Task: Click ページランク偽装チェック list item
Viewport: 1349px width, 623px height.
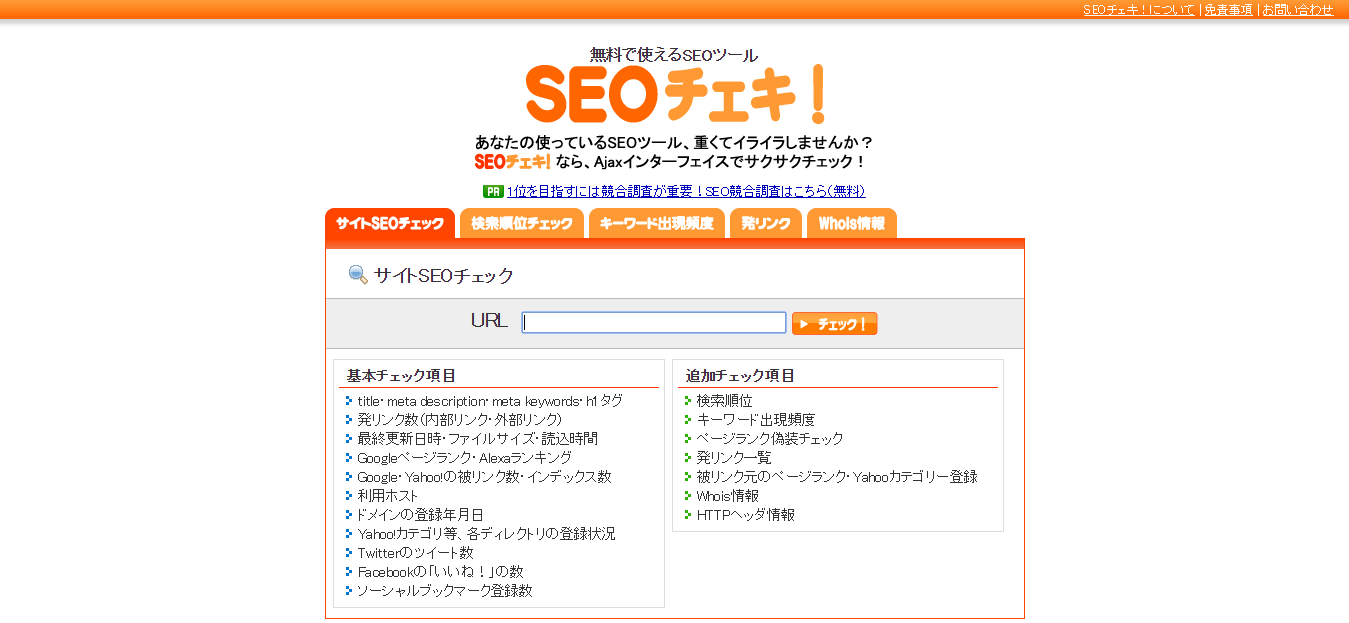Action: point(770,439)
